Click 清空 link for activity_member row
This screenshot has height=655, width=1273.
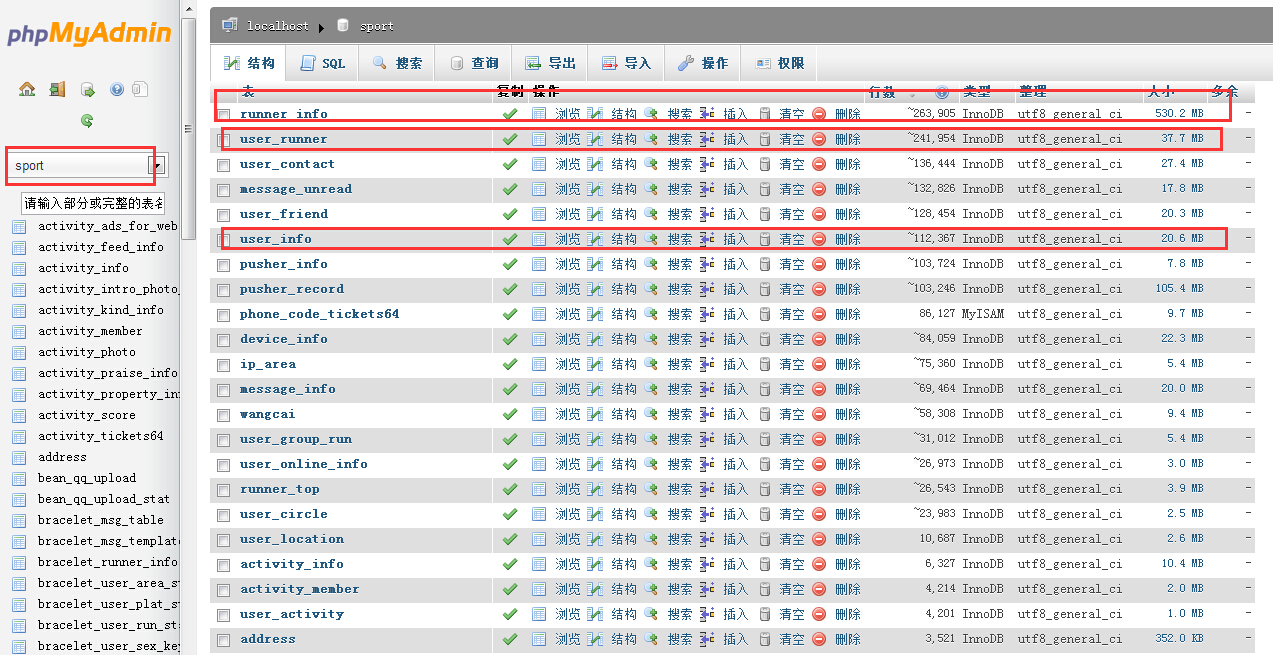pyautogui.click(x=792, y=589)
